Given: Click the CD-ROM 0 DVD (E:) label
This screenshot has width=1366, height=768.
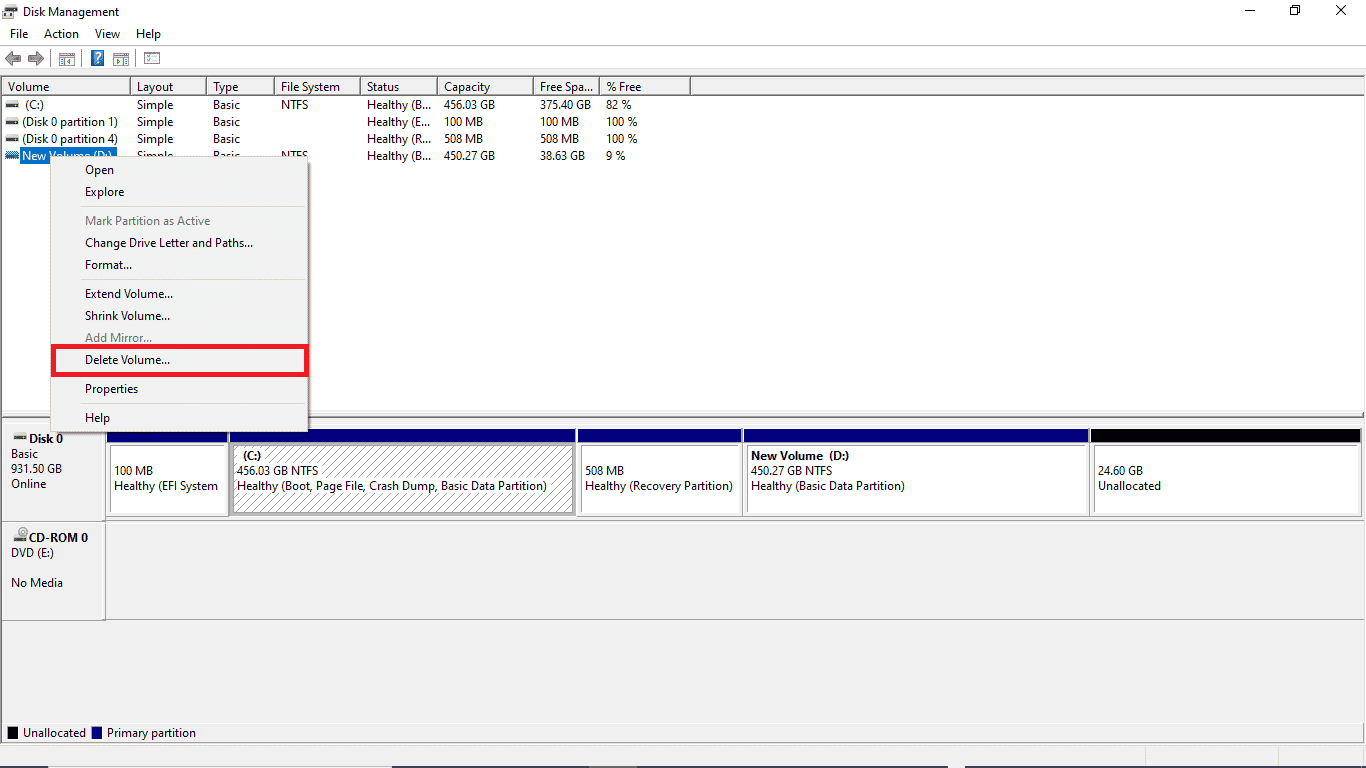Looking at the screenshot, I should [x=54, y=571].
